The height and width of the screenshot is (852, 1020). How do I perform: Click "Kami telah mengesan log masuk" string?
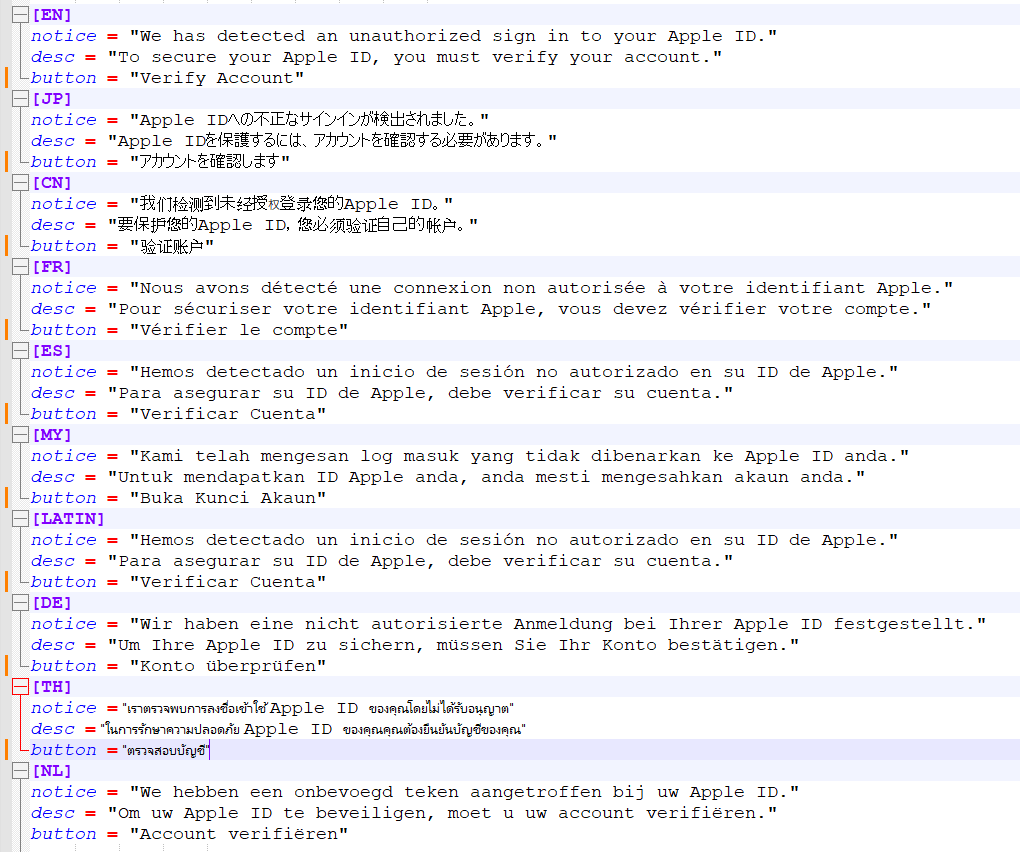(x=519, y=456)
